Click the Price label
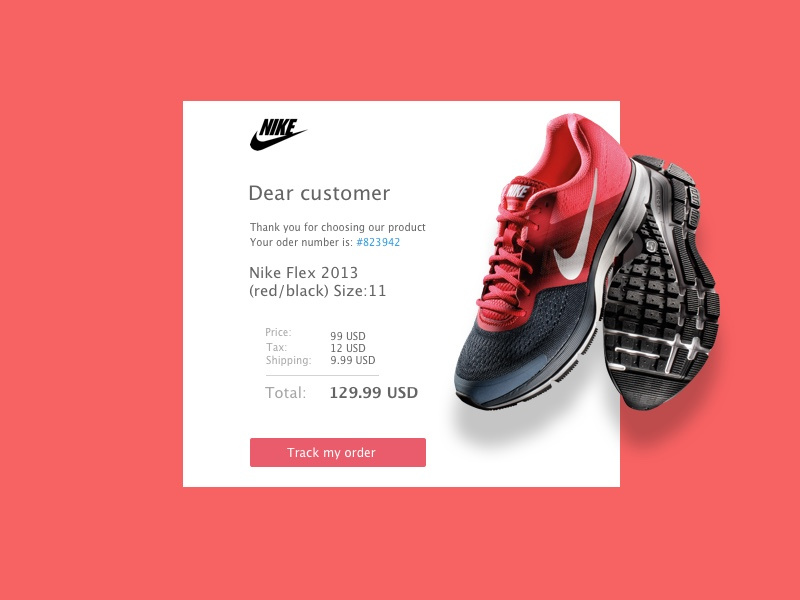The width and height of the screenshot is (800, 600). click(278, 332)
